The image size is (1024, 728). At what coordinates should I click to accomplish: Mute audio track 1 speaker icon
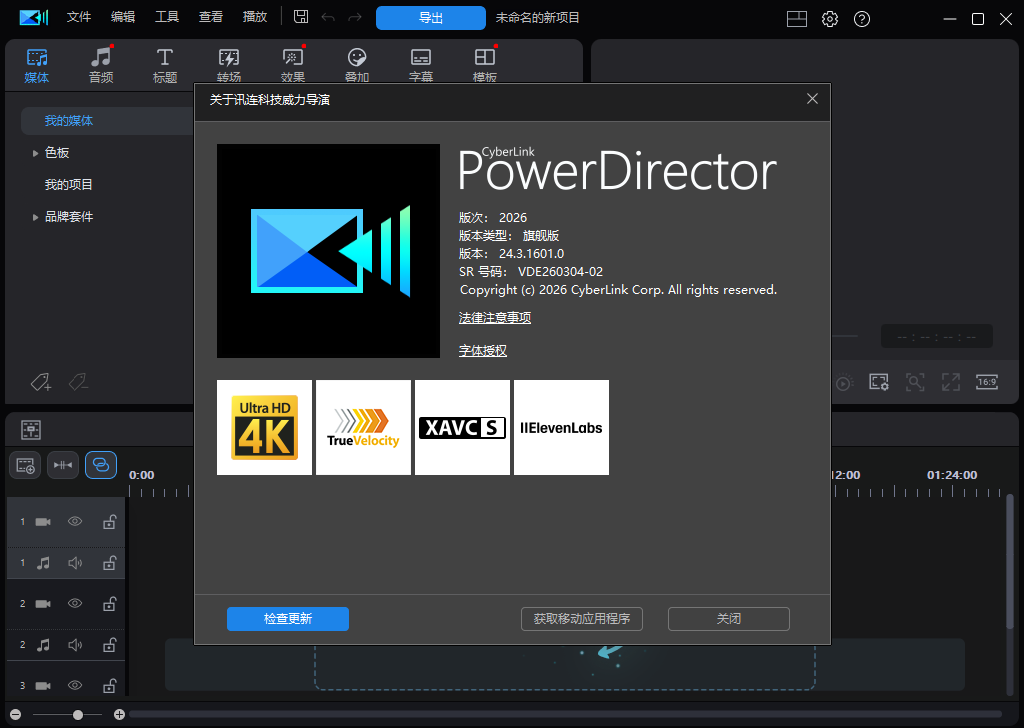(x=75, y=563)
